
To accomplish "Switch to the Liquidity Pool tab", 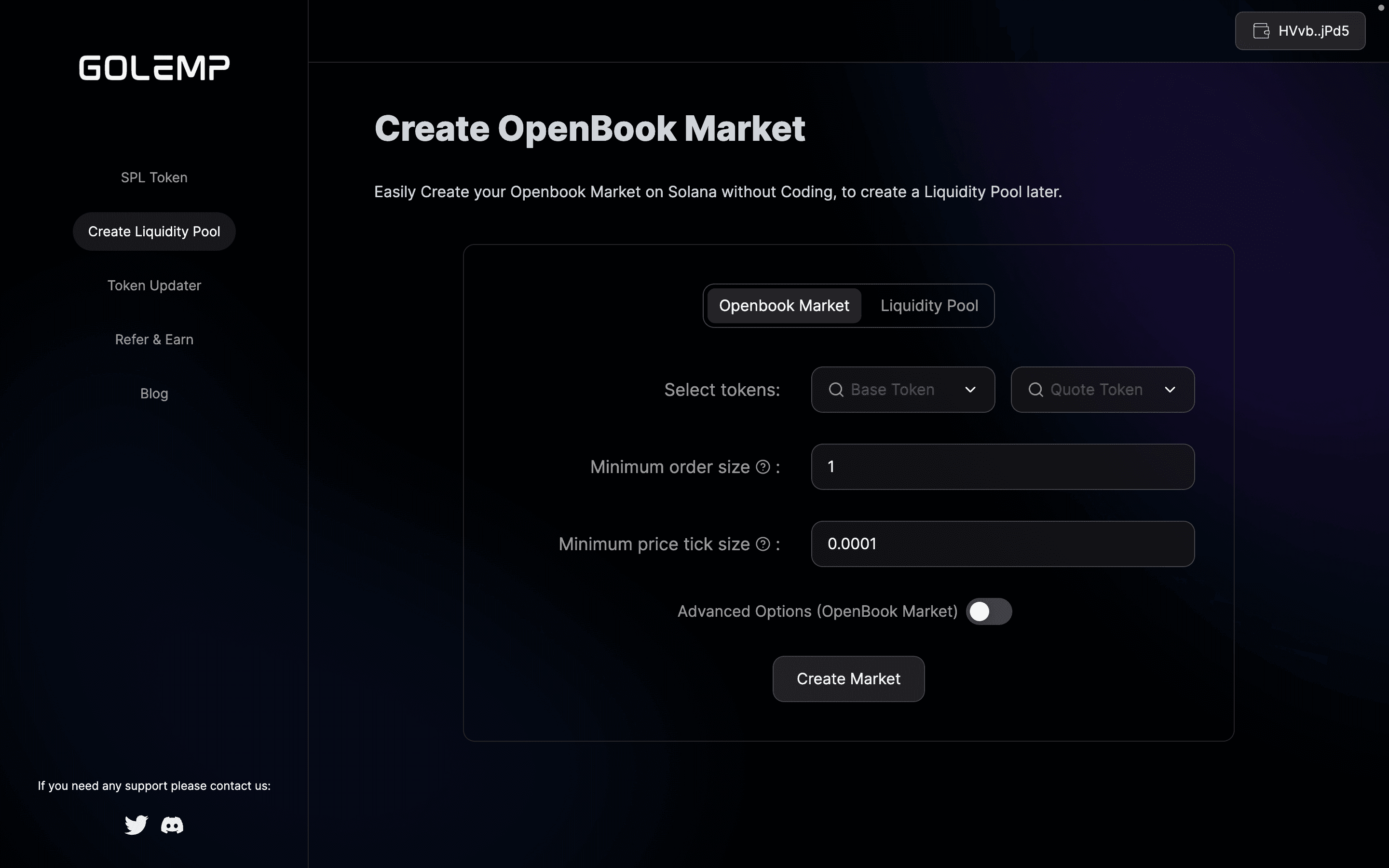I will click(929, 305).
